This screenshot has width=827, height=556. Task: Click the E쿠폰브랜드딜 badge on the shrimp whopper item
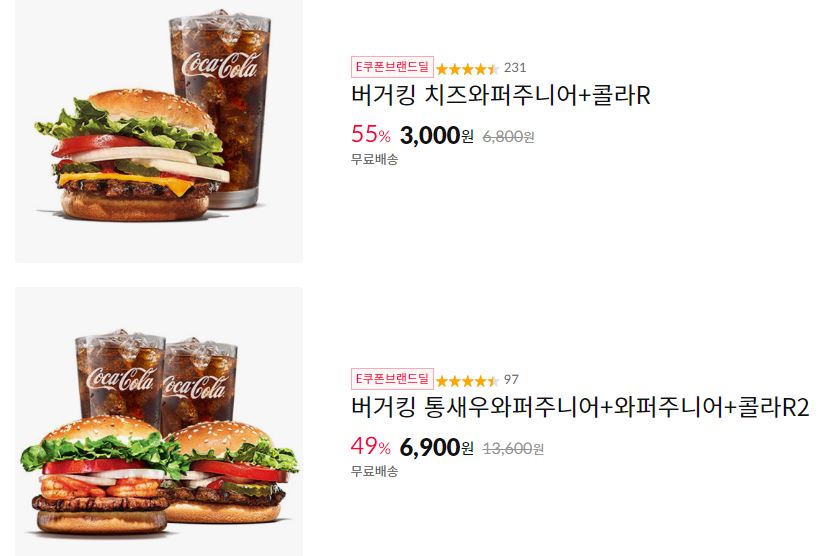(392, 379)
